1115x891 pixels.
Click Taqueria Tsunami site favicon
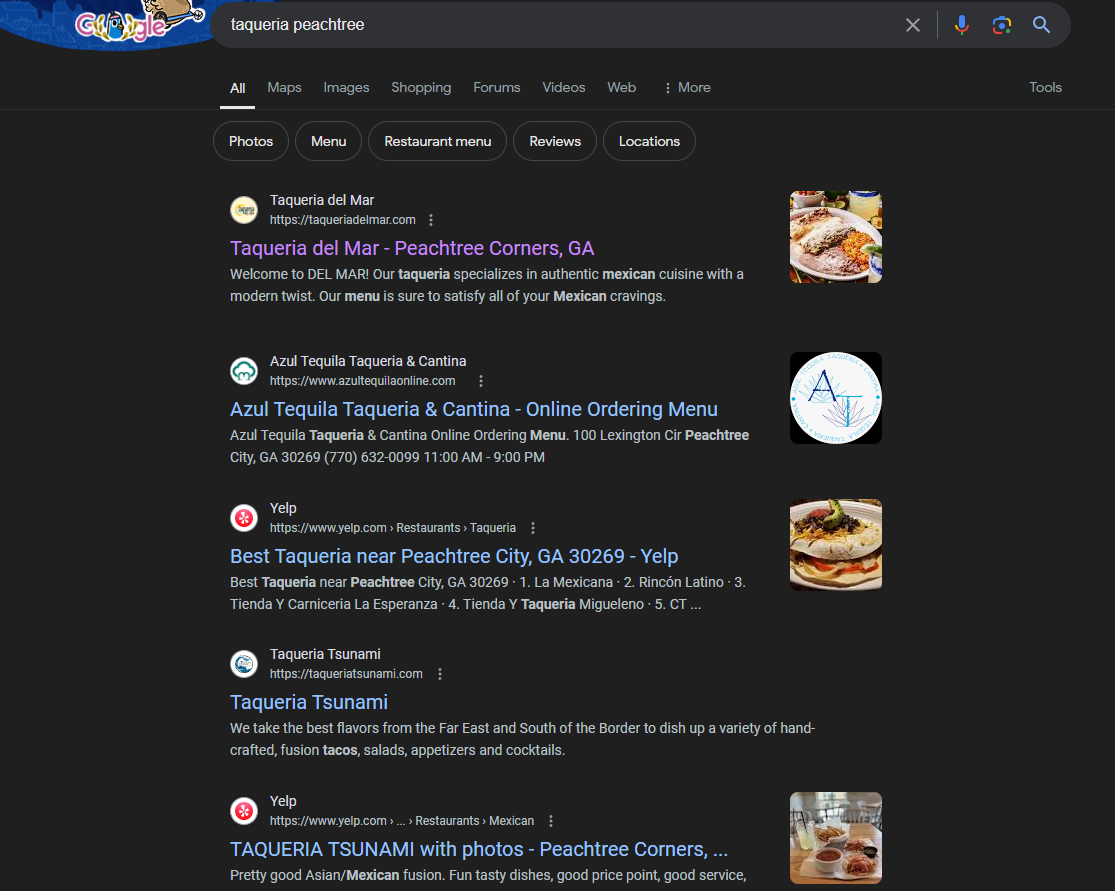(x=244, y=663)
